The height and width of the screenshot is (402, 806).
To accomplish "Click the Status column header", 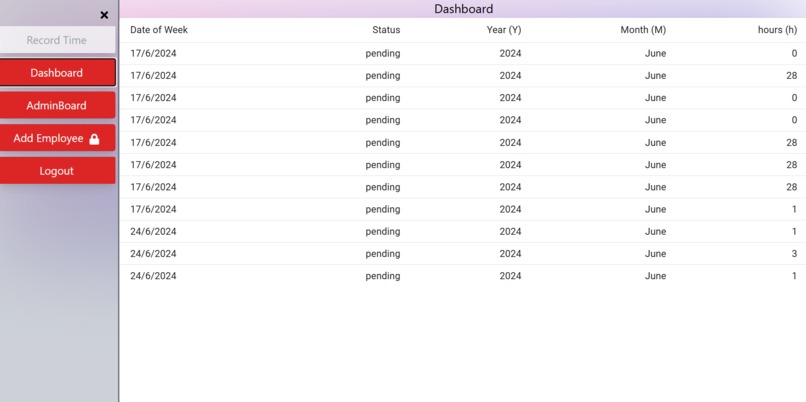I will pyautogui.click(x=386, y=30).
